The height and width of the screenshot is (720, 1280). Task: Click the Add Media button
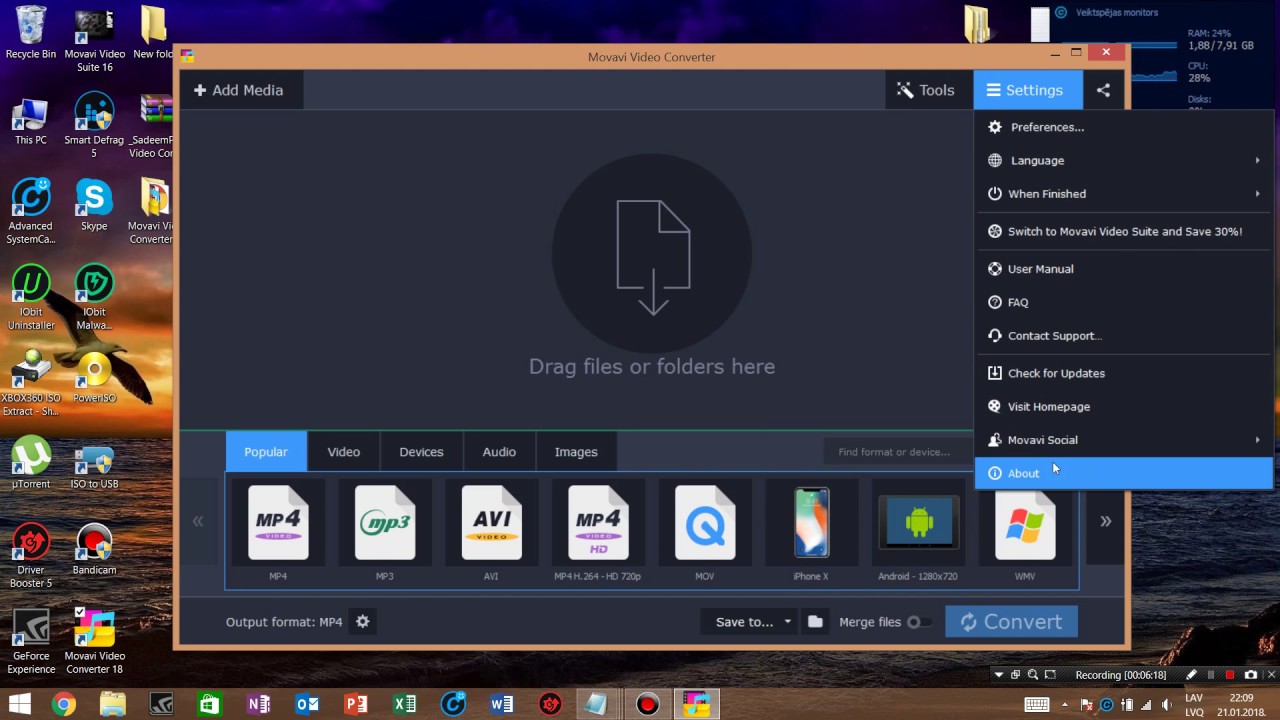[239, 90]
